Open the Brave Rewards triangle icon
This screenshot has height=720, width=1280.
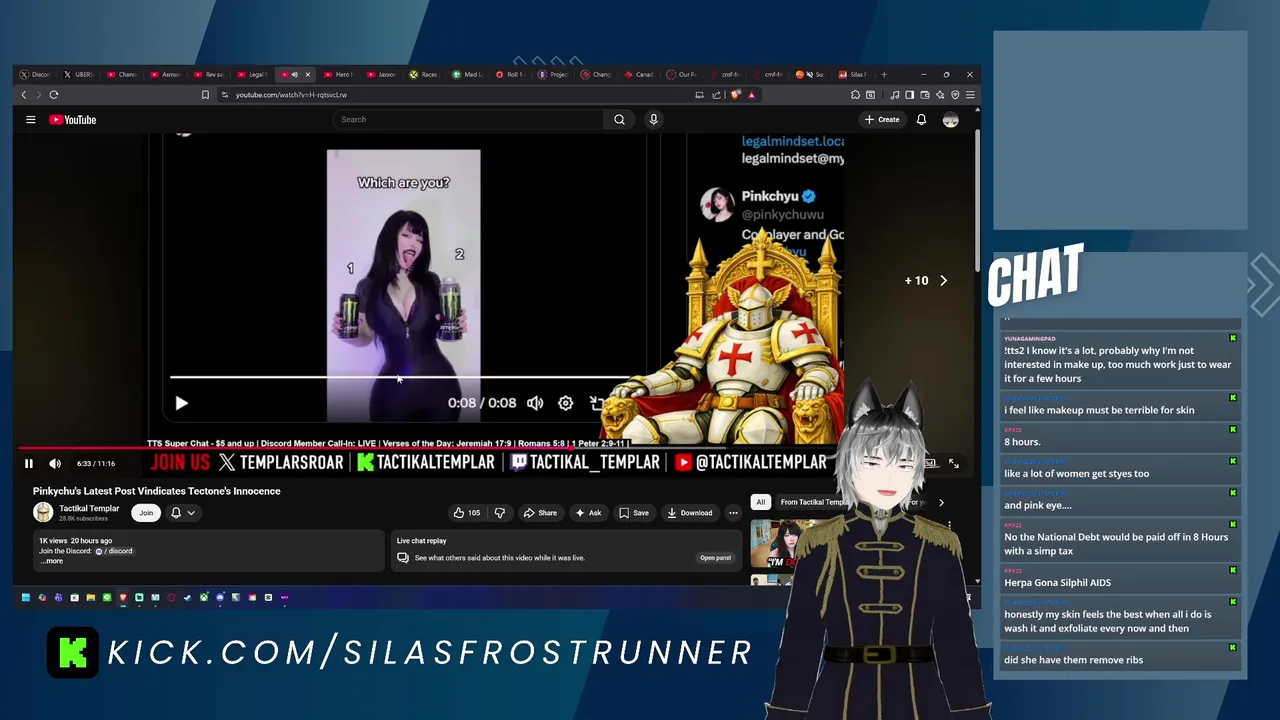(x=751, y=95)
